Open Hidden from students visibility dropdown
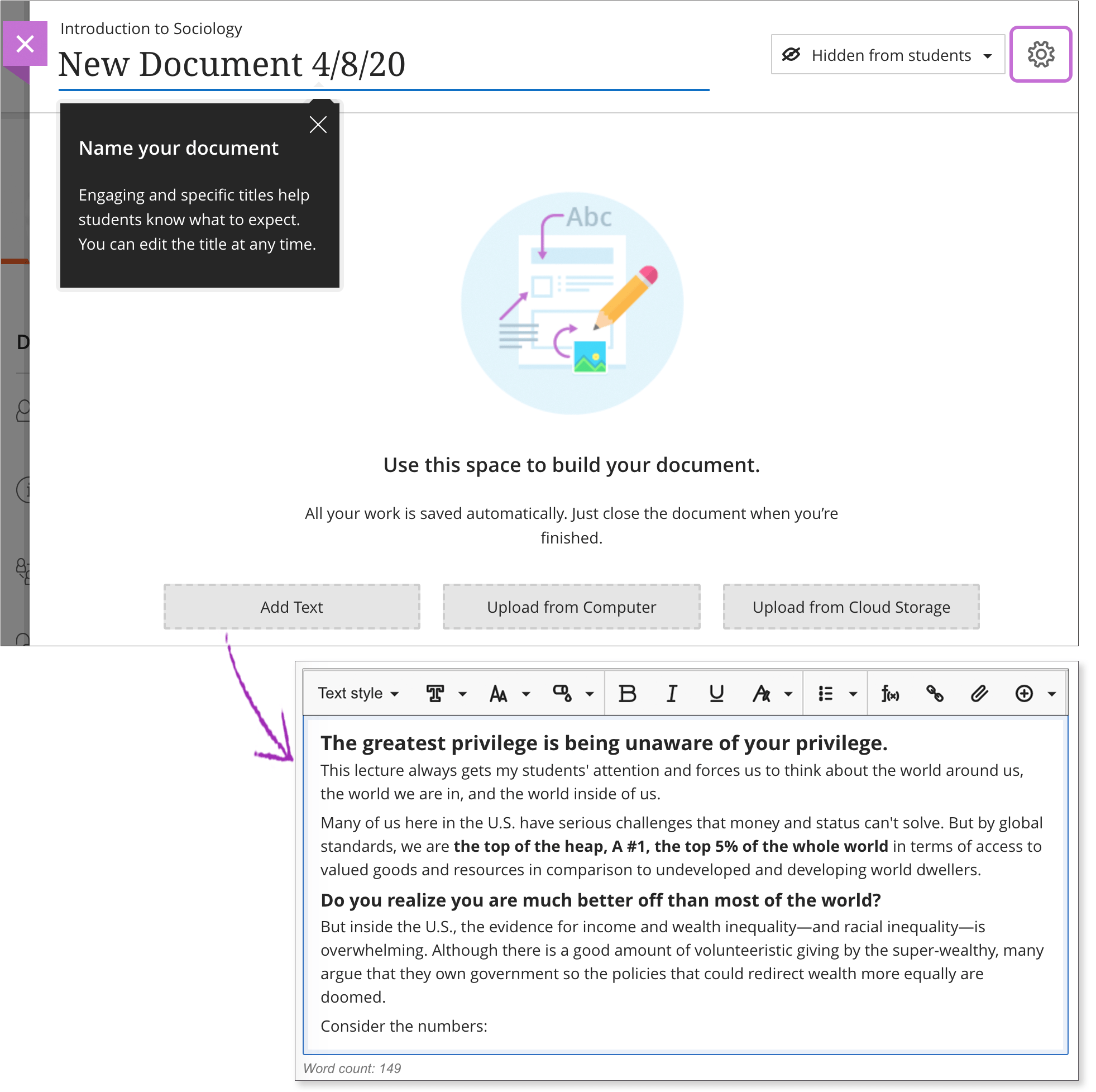Screen dimensions: 1096x1092 pos(887,55)
